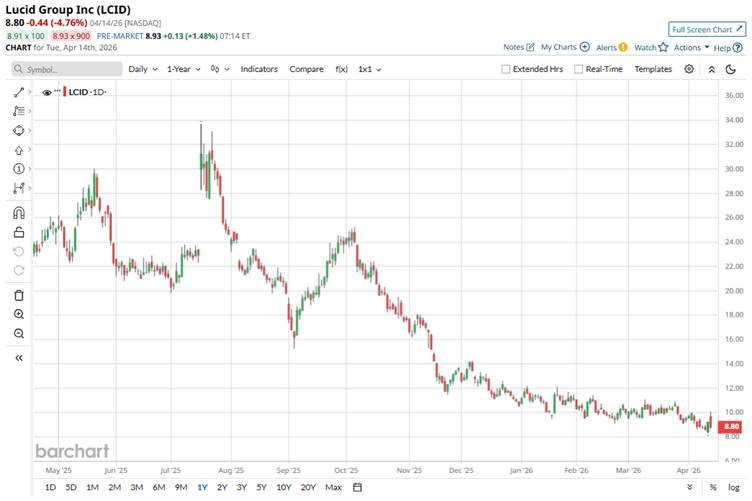752x501 pixels.
Task: Open the Indicators menu
Action: point(259,69)
